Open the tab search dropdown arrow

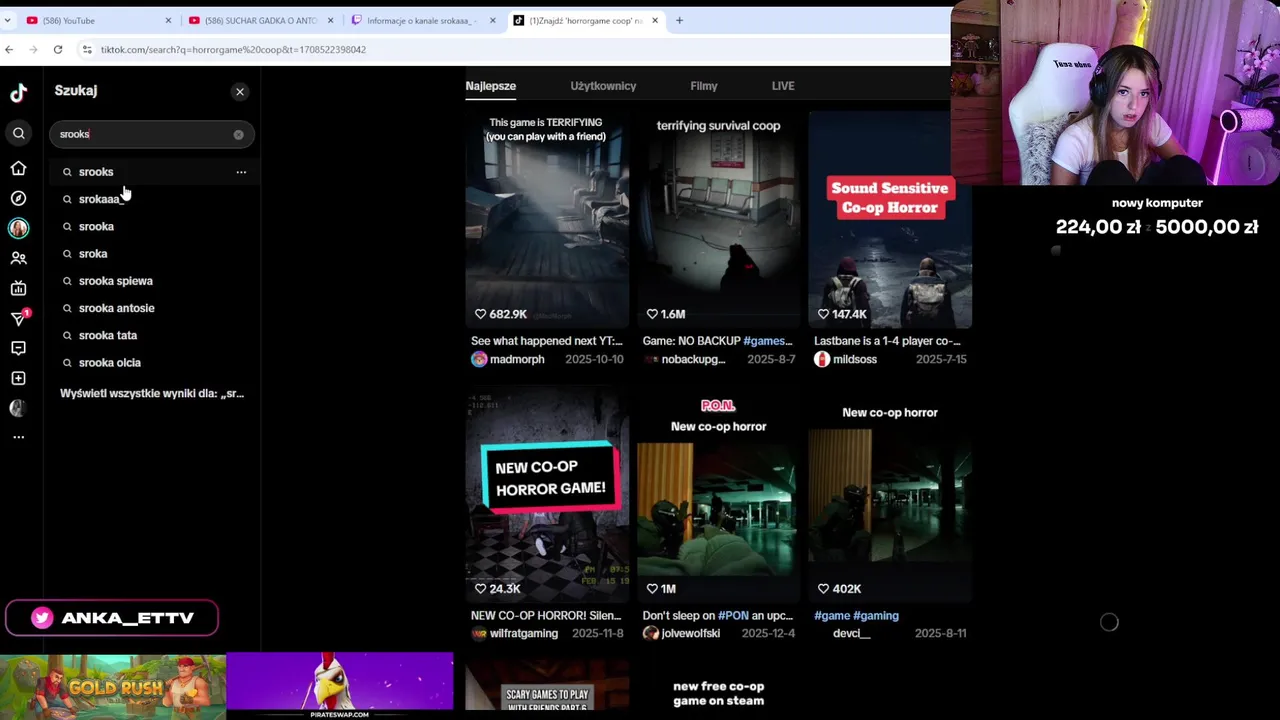point(8,20)
